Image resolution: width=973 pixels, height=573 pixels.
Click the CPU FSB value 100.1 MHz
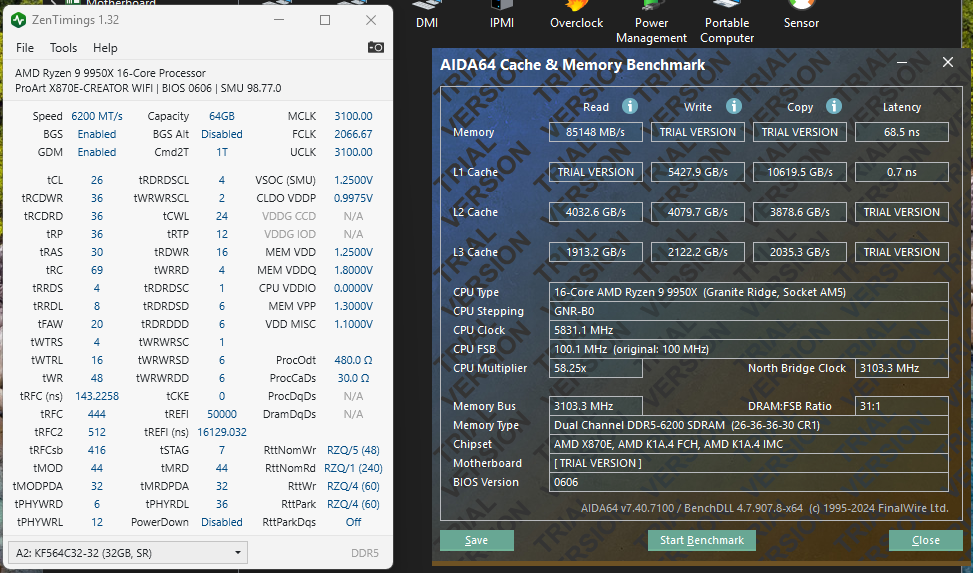tap(749, 349)
